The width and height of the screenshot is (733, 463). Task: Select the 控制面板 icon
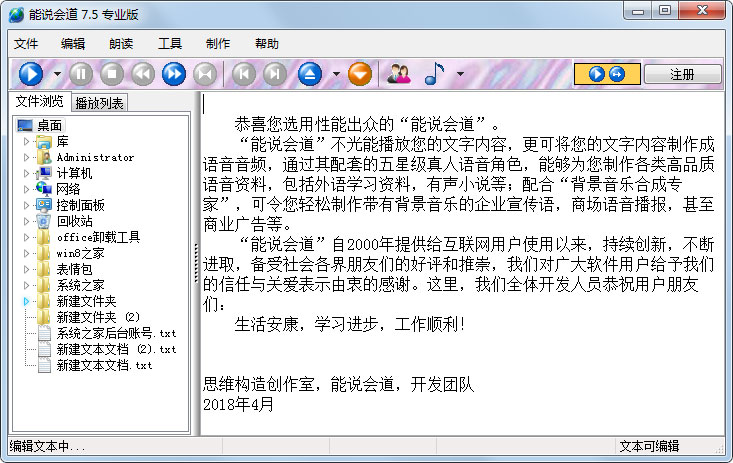coord(44,205)
